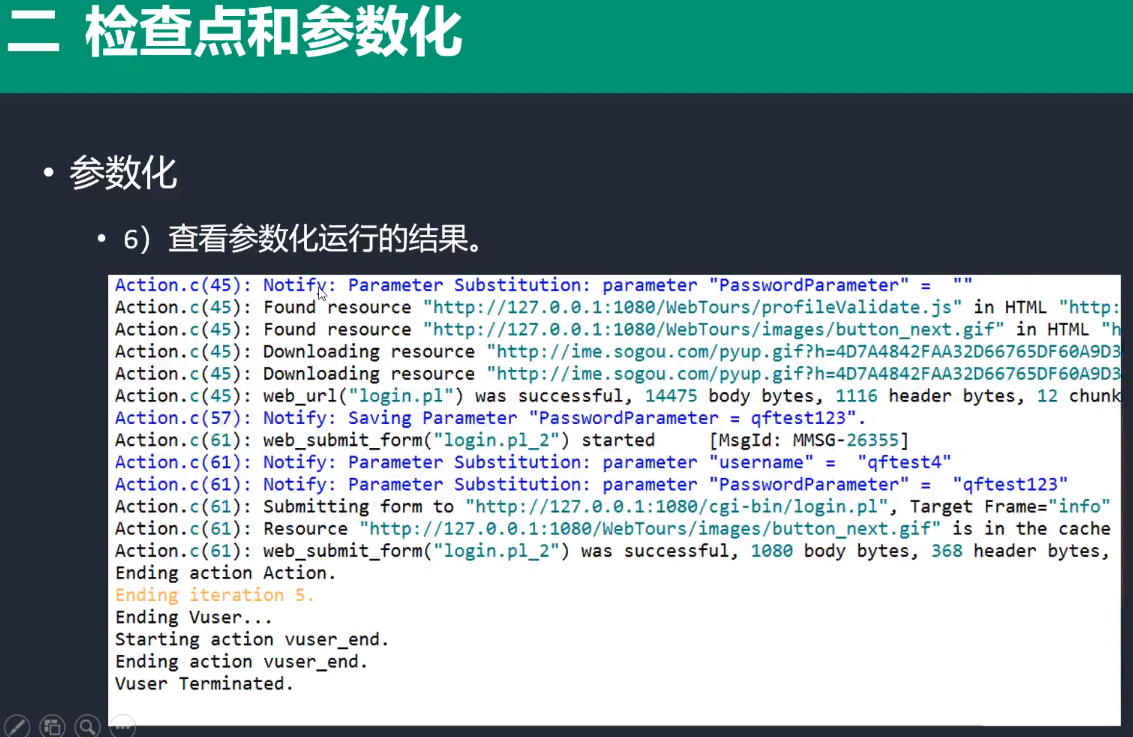Open more slideshow options ellipsis

click(x=123, y=725)
